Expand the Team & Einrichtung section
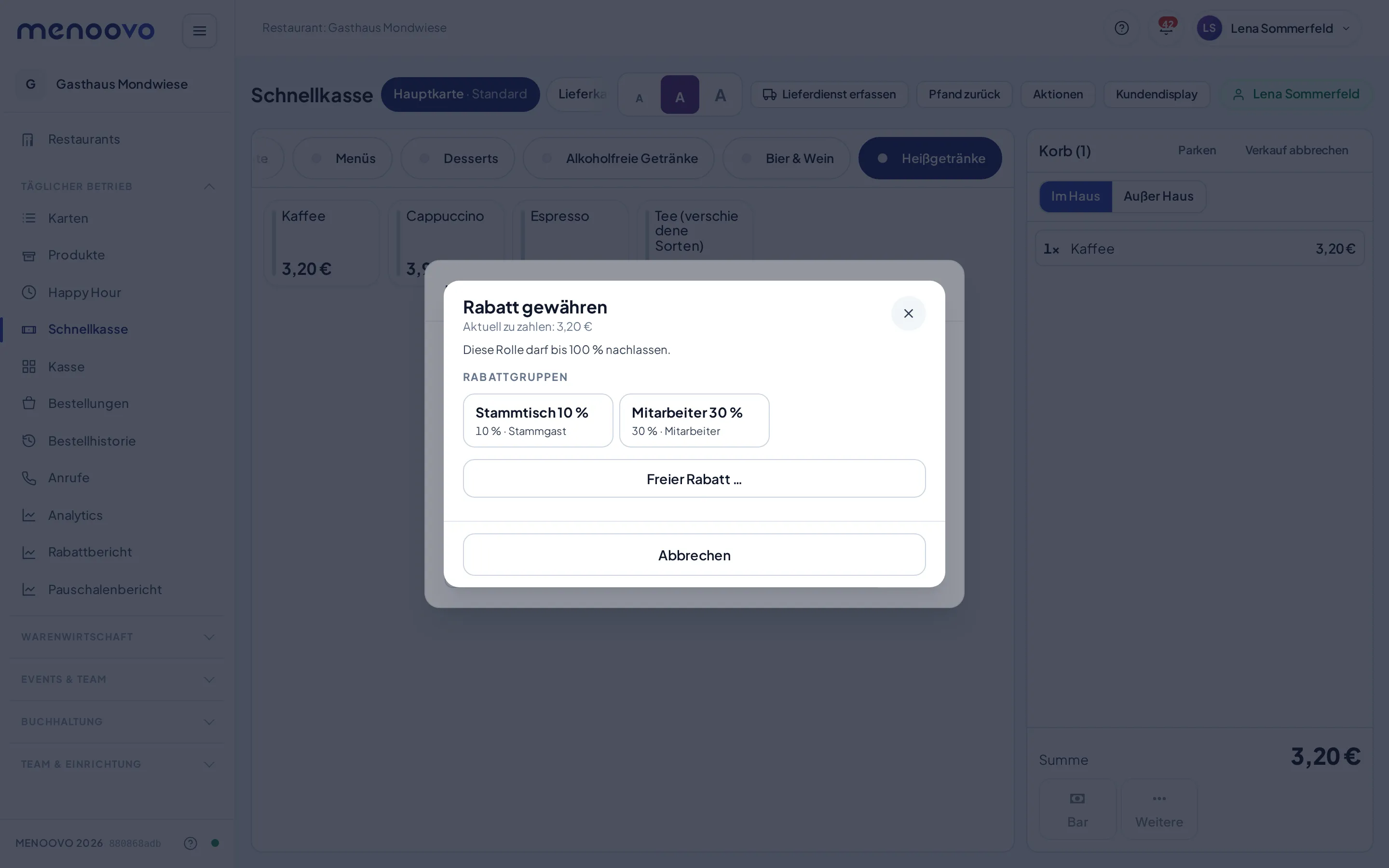 pyautogui.click(x=117, y=764)
